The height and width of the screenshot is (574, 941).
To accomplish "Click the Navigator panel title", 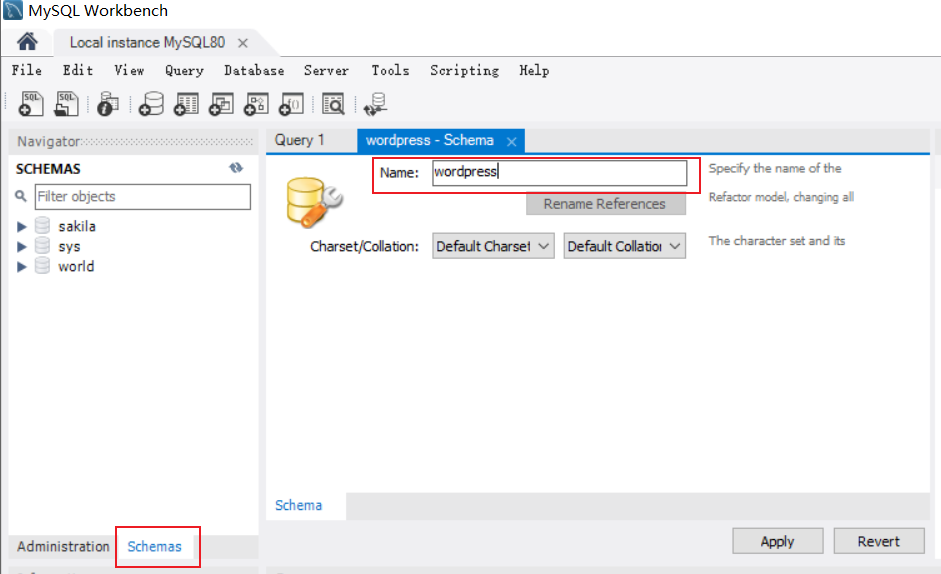I will tap(49, 141).
